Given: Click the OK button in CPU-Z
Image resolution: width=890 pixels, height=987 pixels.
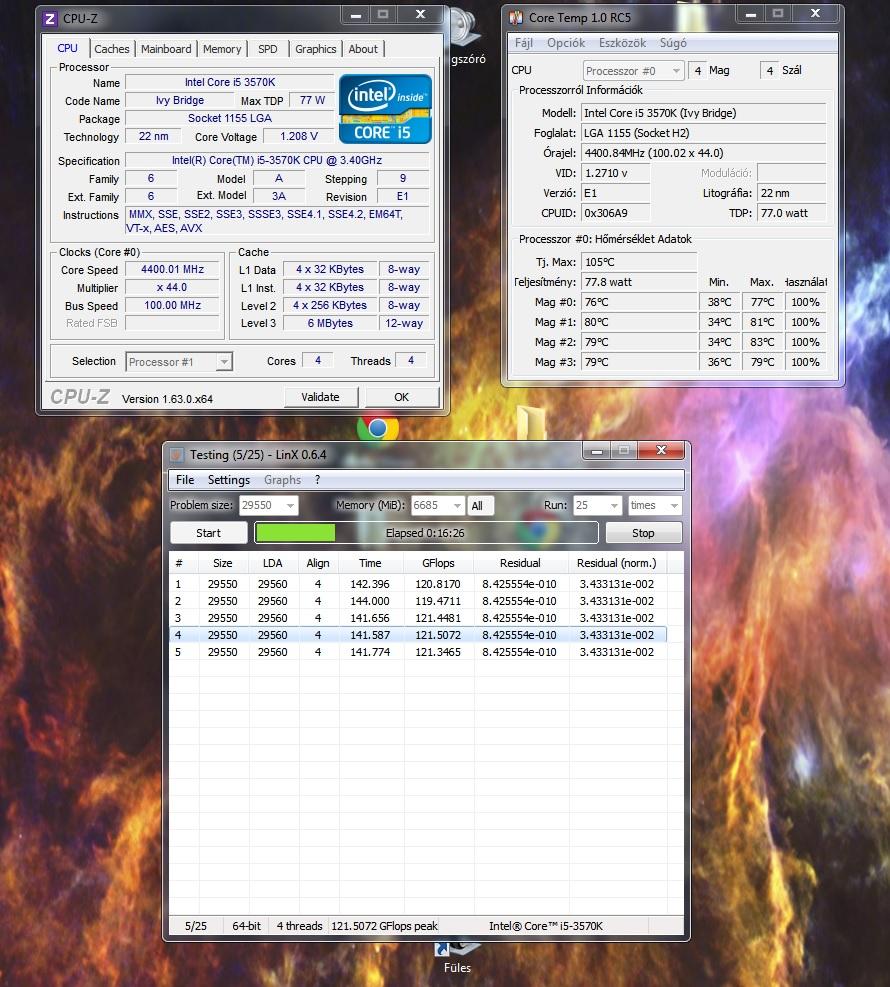Looking at the screenshot, I should click(402, 397).
